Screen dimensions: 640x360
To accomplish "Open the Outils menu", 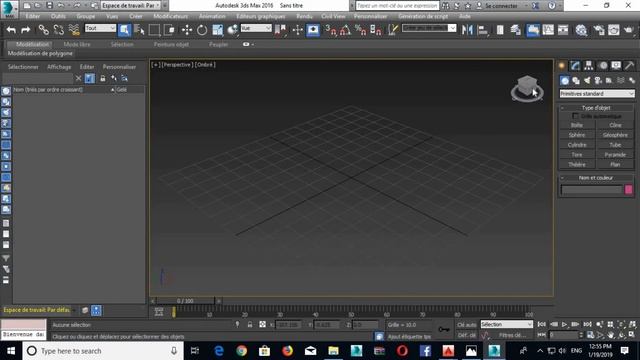I will click(x=58, y=16).
